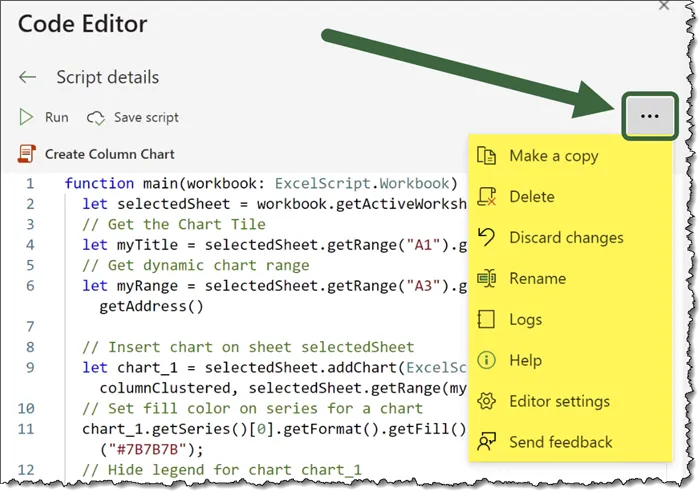Click the Make a copy icon

pyautogui.click(x=487, y=156)
